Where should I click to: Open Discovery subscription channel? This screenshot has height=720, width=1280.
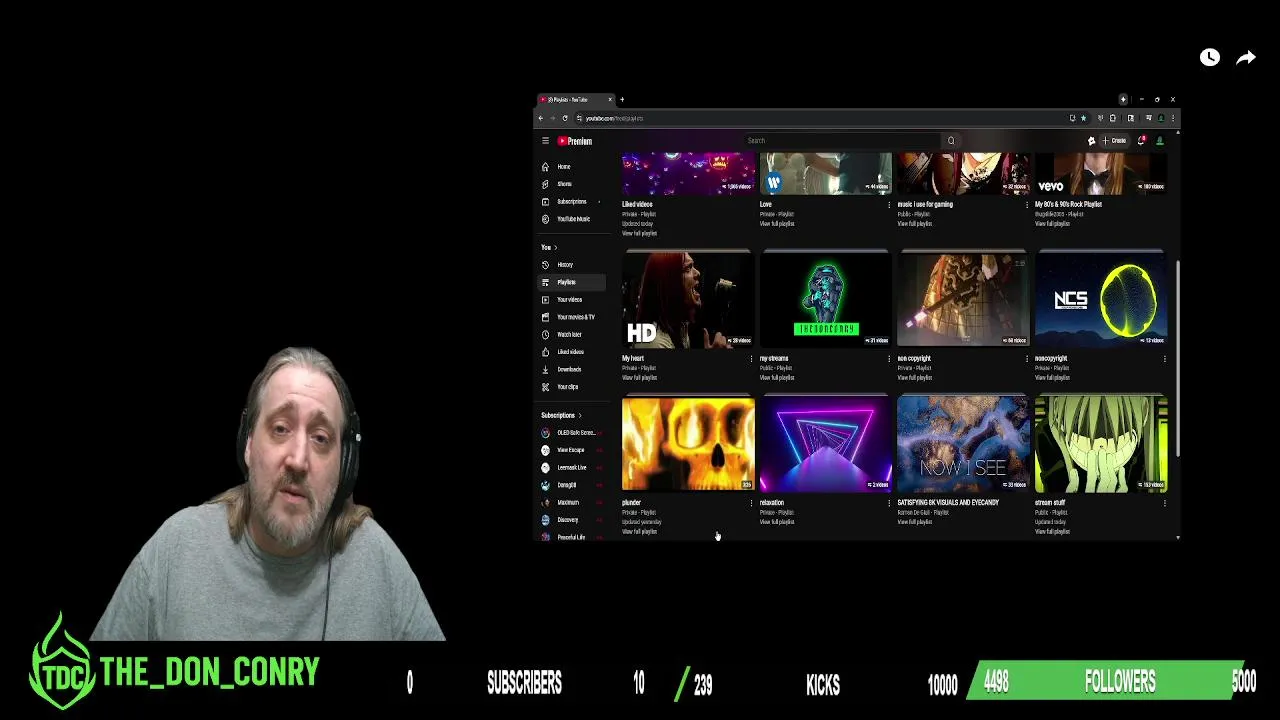(572, 520)
